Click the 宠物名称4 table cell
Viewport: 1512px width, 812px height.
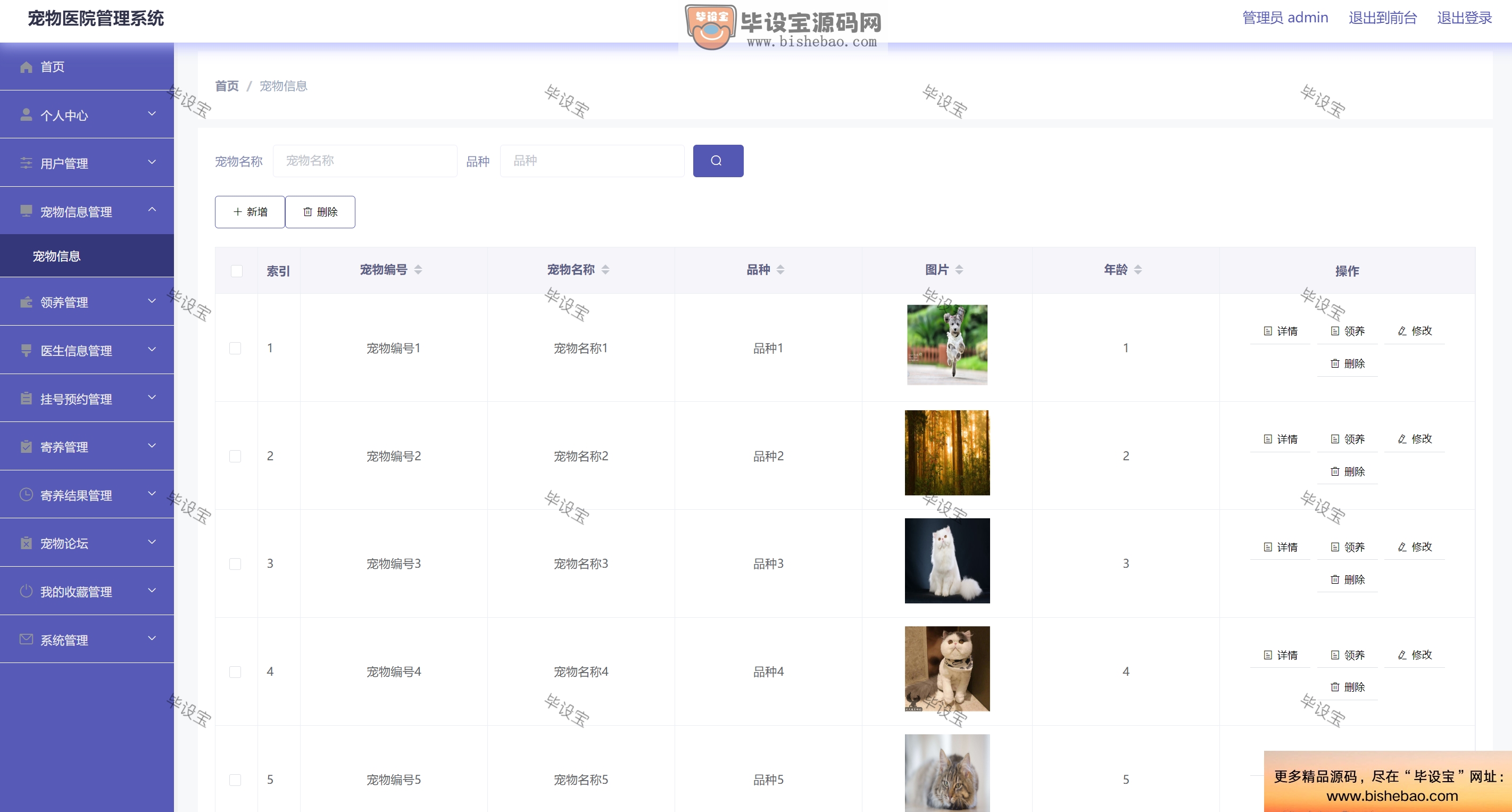click(x=580, y=672)
